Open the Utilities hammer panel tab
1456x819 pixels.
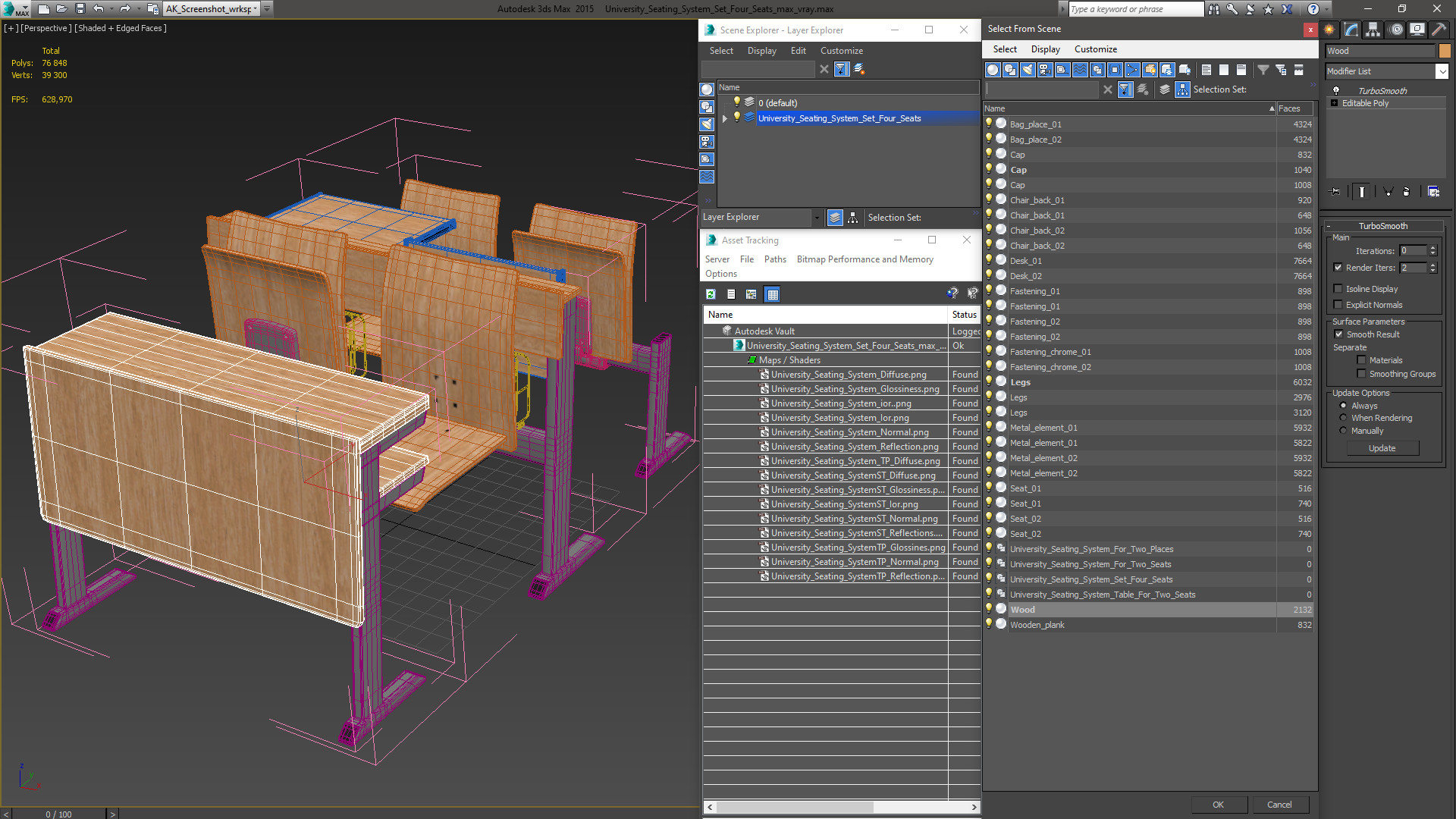click(1439, 30)
